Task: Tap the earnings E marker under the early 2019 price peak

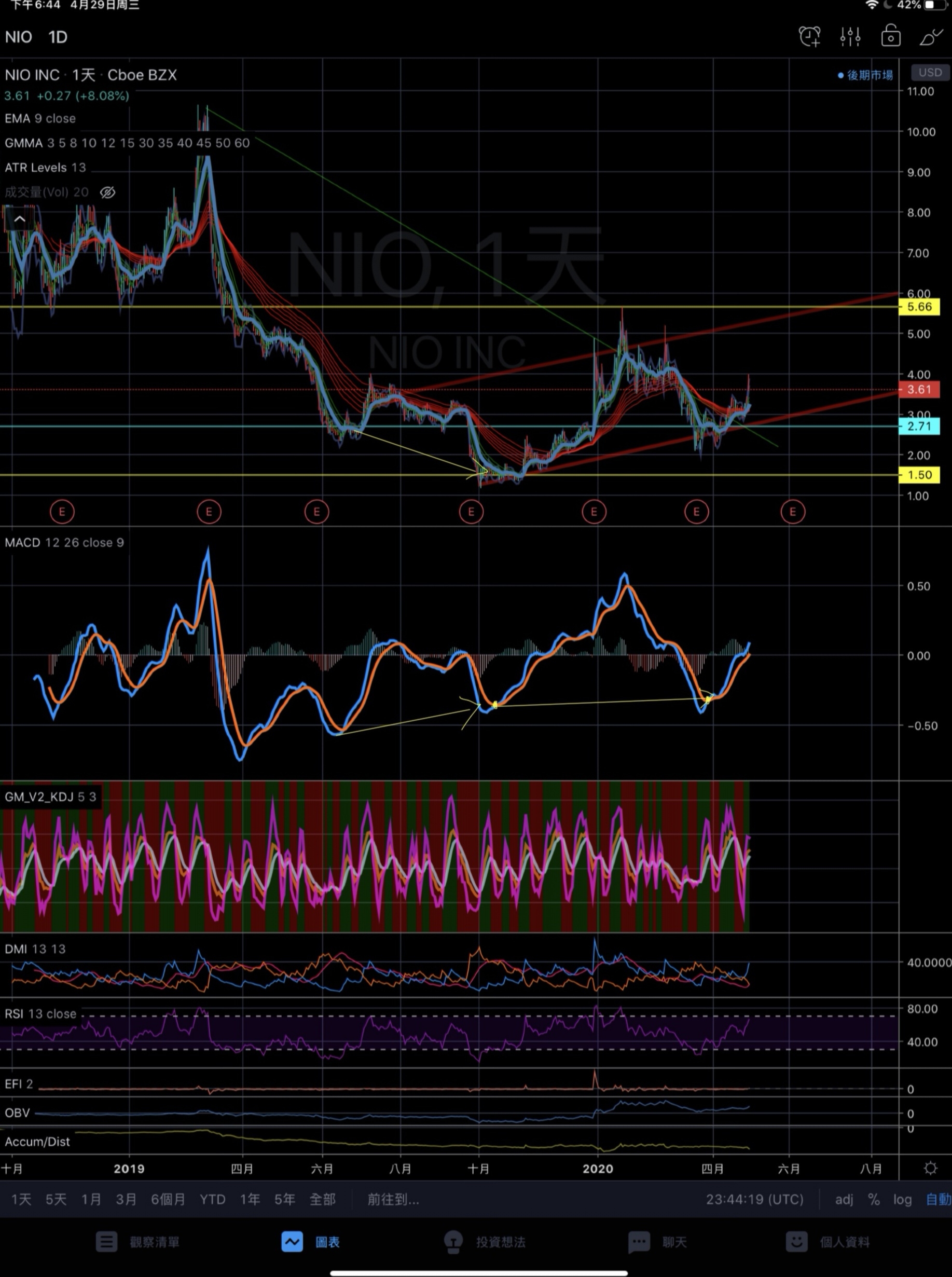Action: 209,512
